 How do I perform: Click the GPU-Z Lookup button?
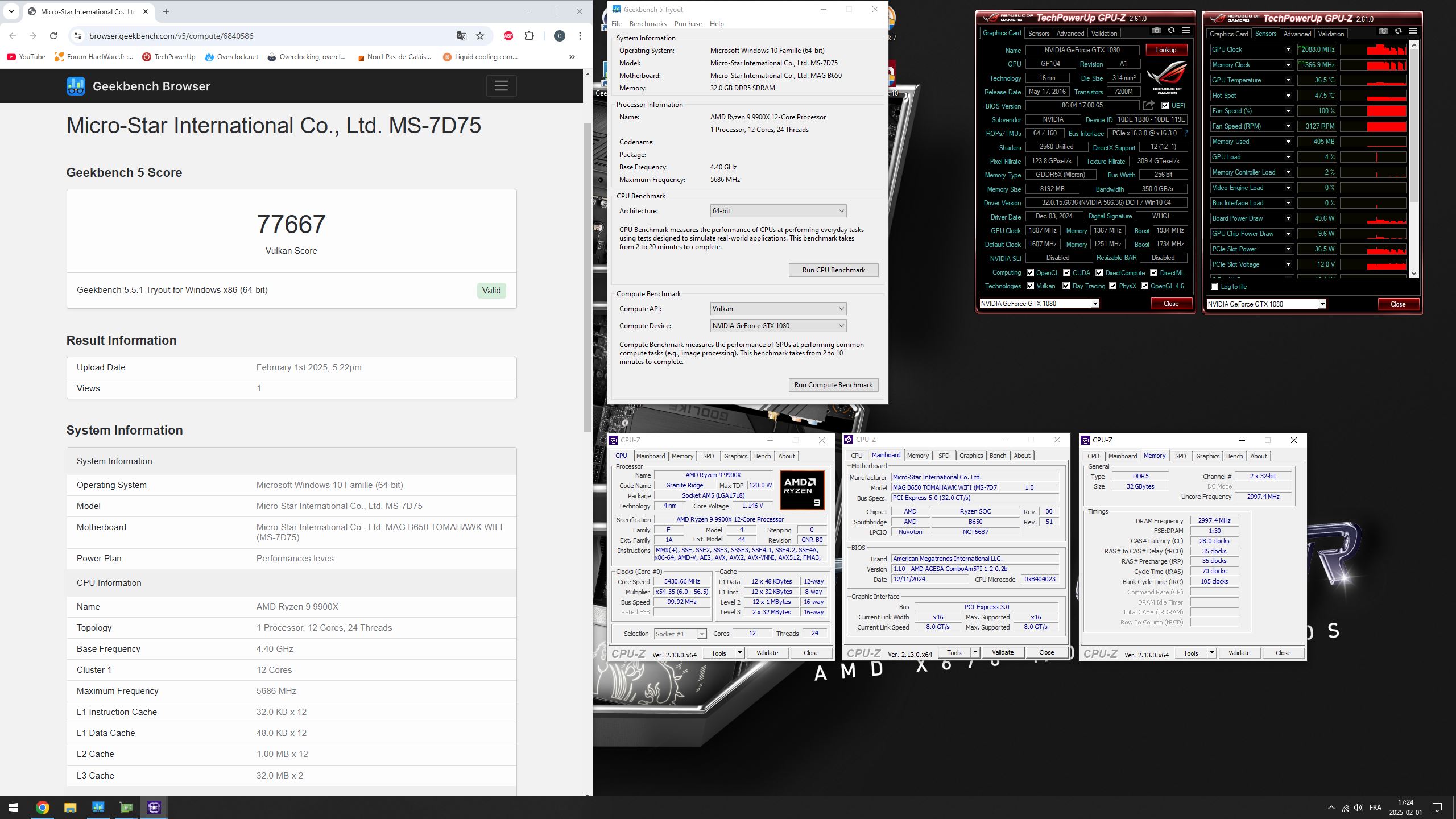pos(1165,50)
